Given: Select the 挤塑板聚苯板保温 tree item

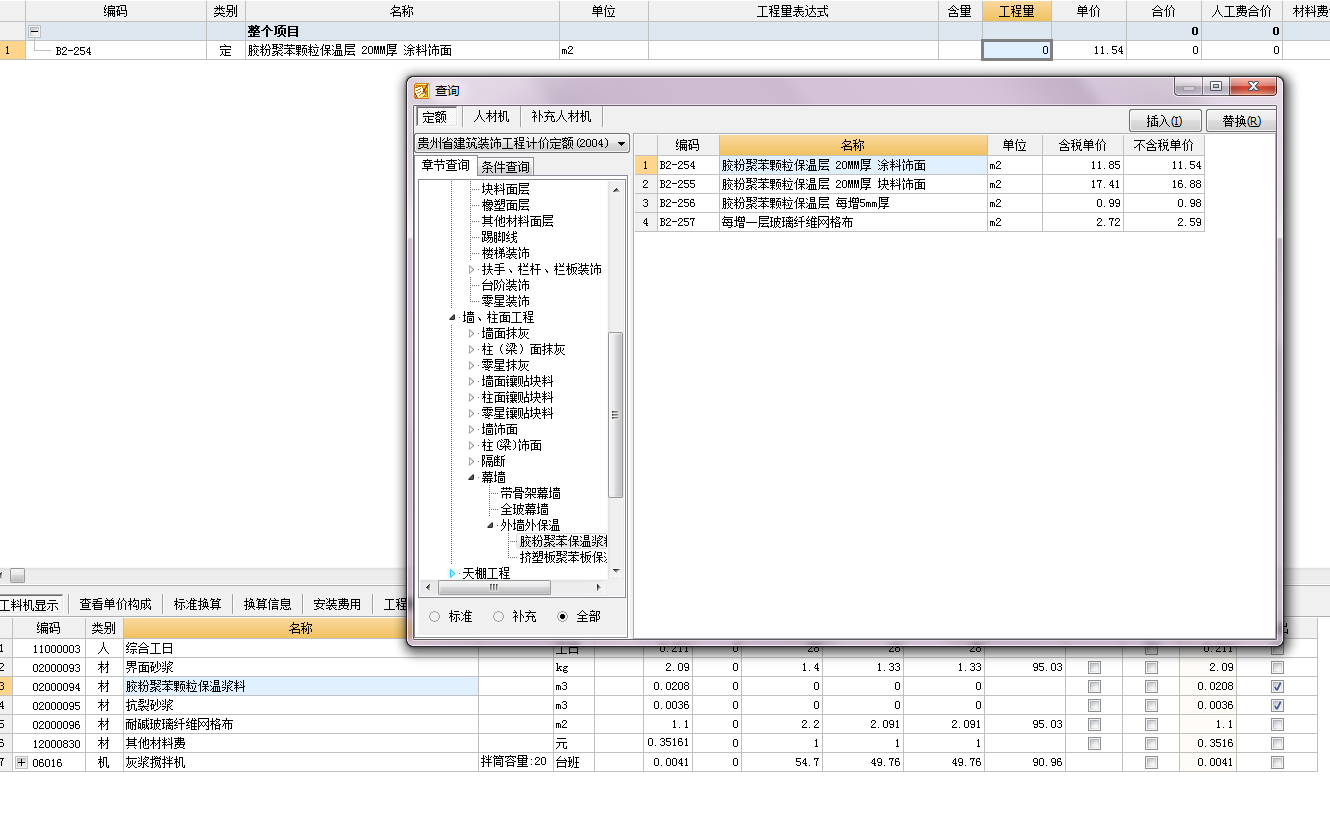Looking at the screenshot, I should (563, 557).
